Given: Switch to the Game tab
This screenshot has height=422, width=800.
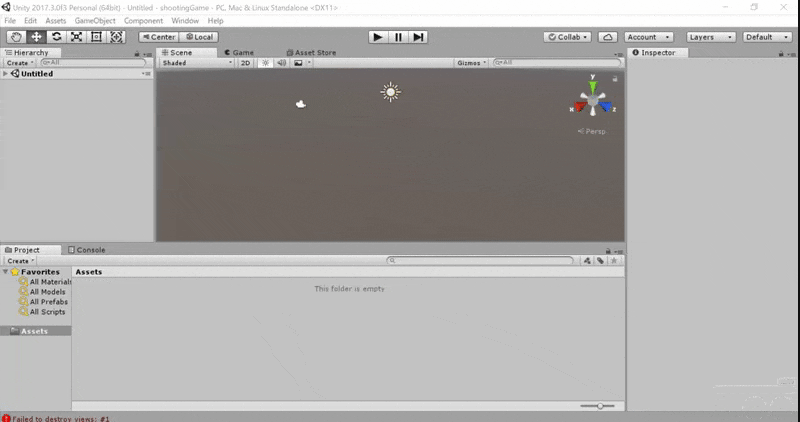Looking at the screenshot, I should tap(239, 53).
